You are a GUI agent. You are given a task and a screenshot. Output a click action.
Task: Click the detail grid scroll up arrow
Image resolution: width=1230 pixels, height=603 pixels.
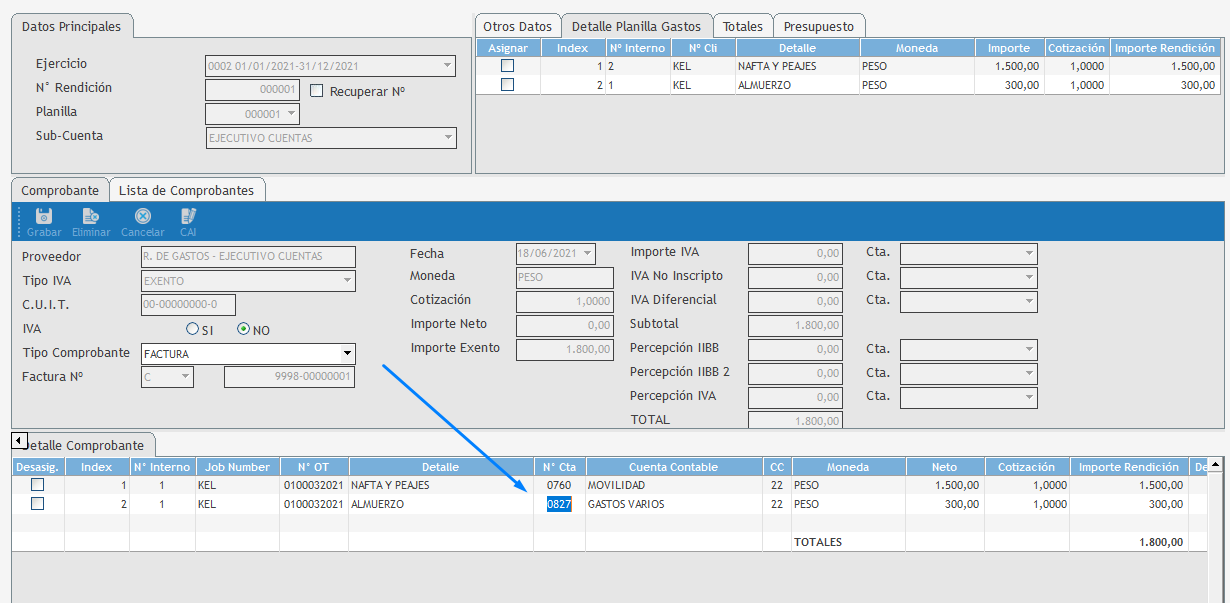1215,465
